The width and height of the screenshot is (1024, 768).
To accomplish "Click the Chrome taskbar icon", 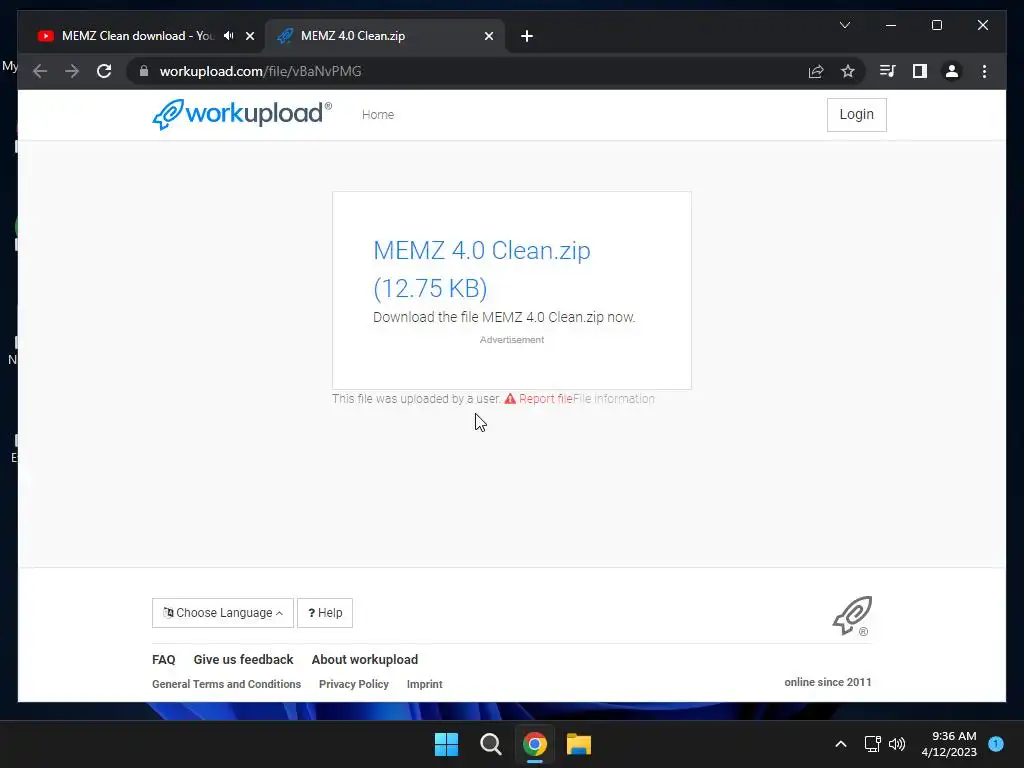I will click(534, 744).
